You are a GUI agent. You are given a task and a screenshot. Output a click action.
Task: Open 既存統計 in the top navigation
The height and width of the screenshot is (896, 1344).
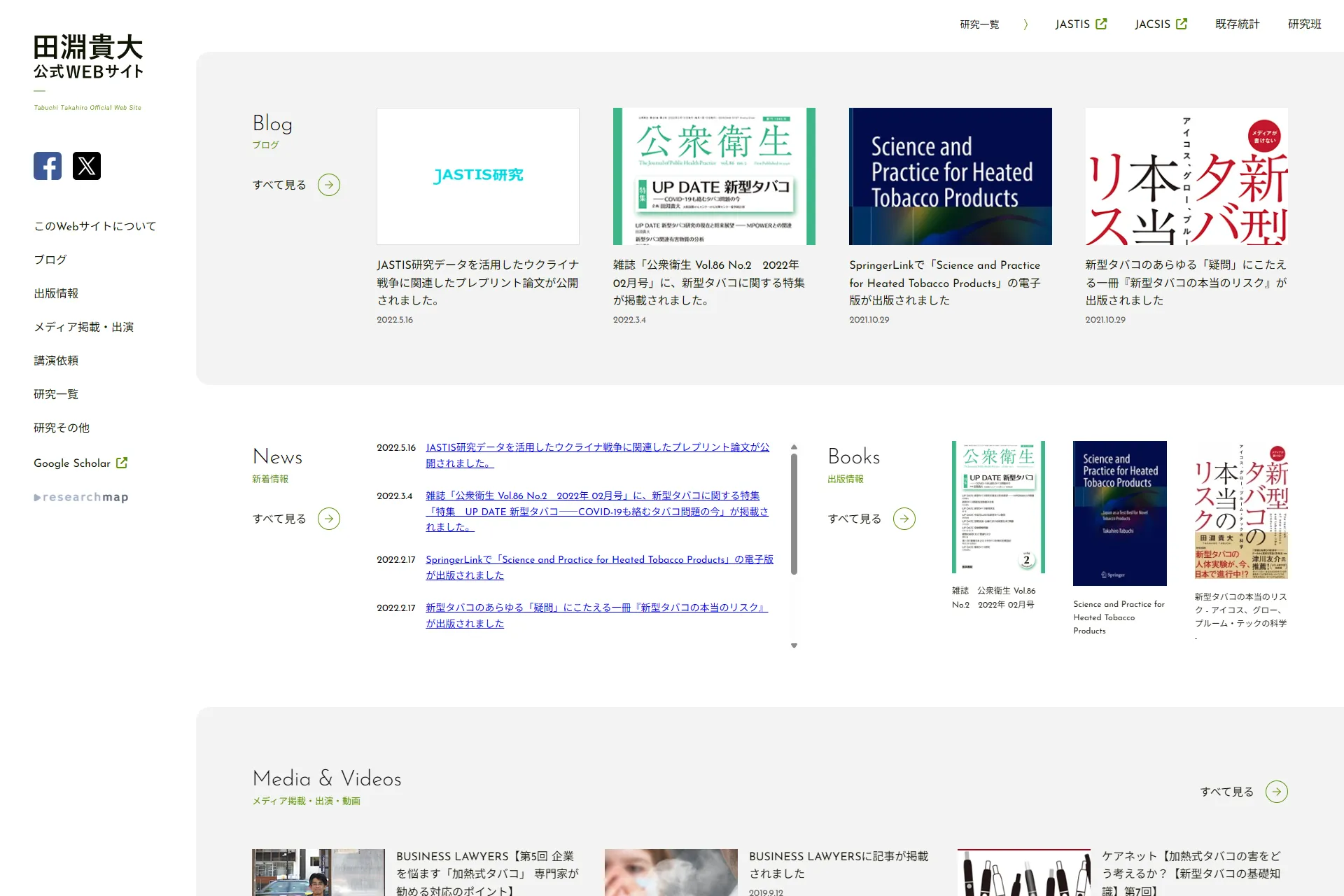pyautogui.click(x=1237, y=24)
